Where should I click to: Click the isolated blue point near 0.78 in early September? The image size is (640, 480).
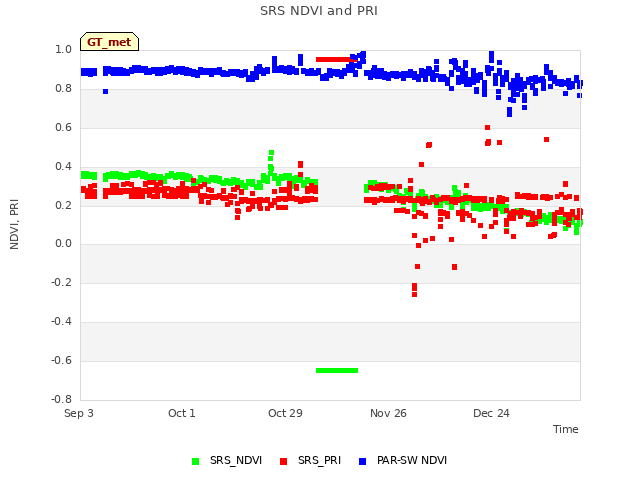(x=105, y=91)
